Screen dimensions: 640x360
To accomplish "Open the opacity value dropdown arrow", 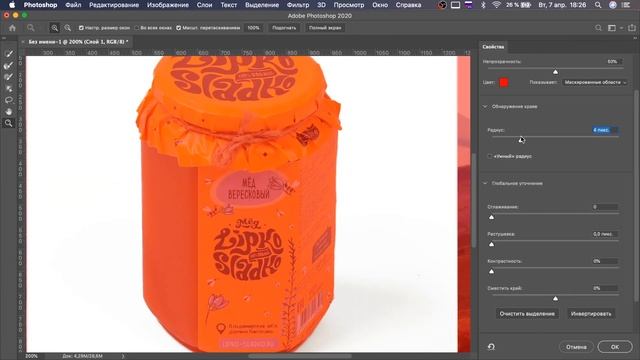I will pos(621,62).
